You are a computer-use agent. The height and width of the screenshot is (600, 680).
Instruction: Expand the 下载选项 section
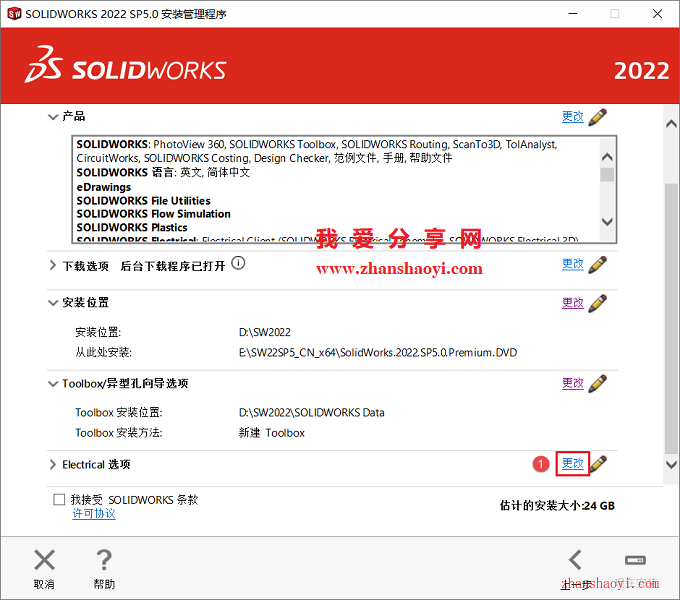coord(52,265)
